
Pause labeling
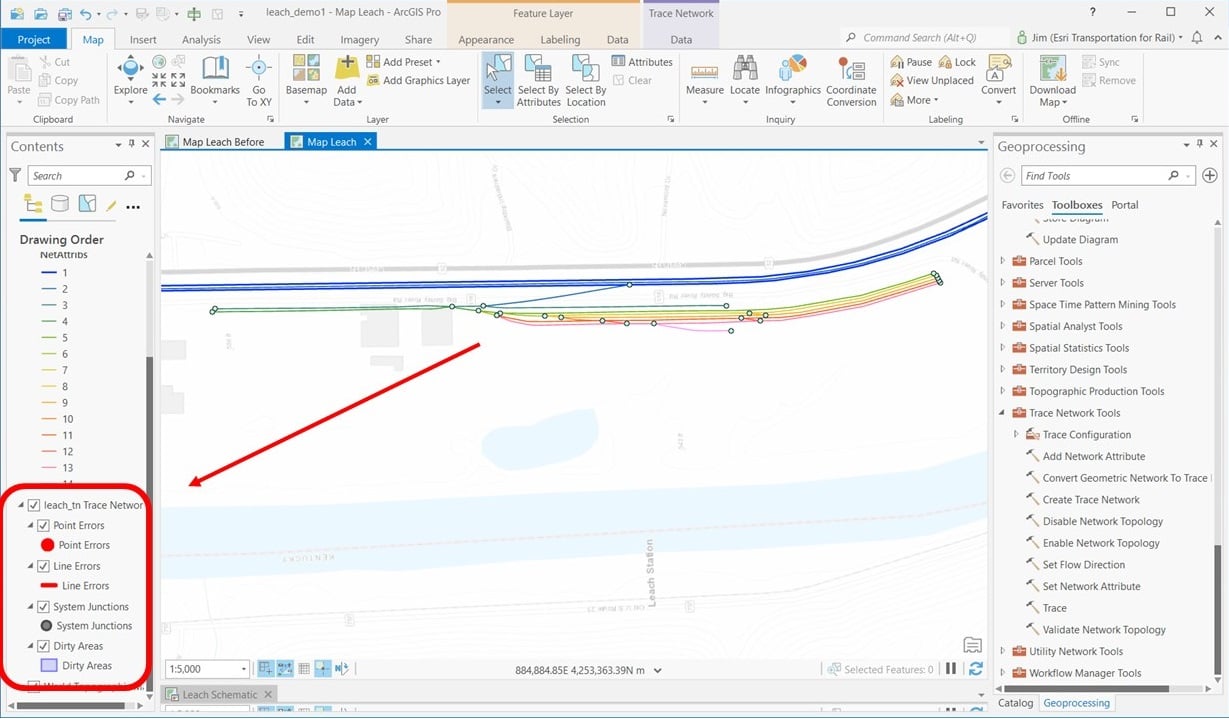click(x=911, y=62)
